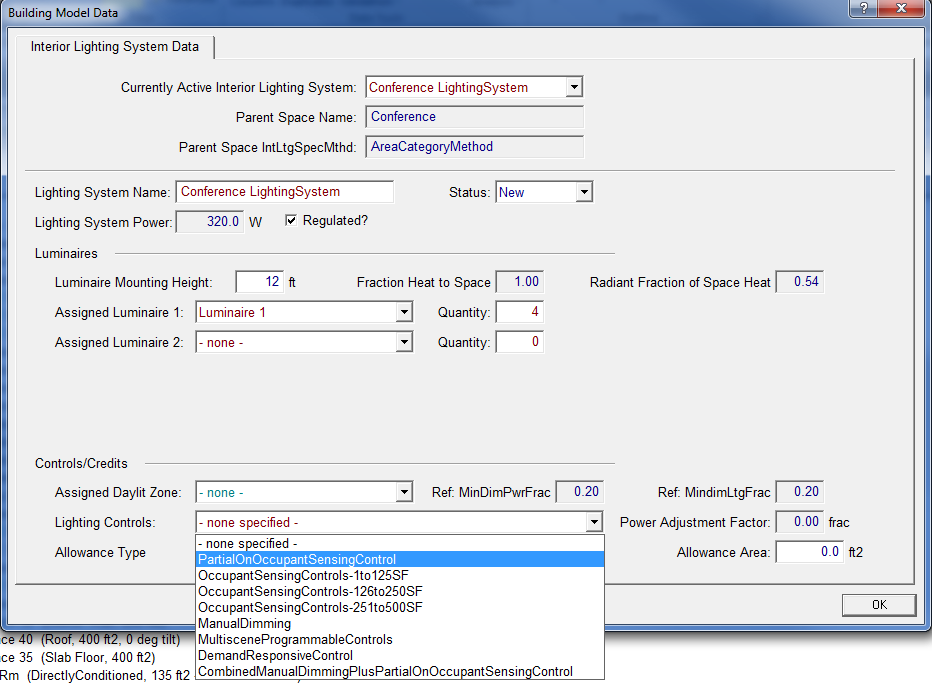Open the Assigned Luminaire 1 dropdown

pos(403,313)
